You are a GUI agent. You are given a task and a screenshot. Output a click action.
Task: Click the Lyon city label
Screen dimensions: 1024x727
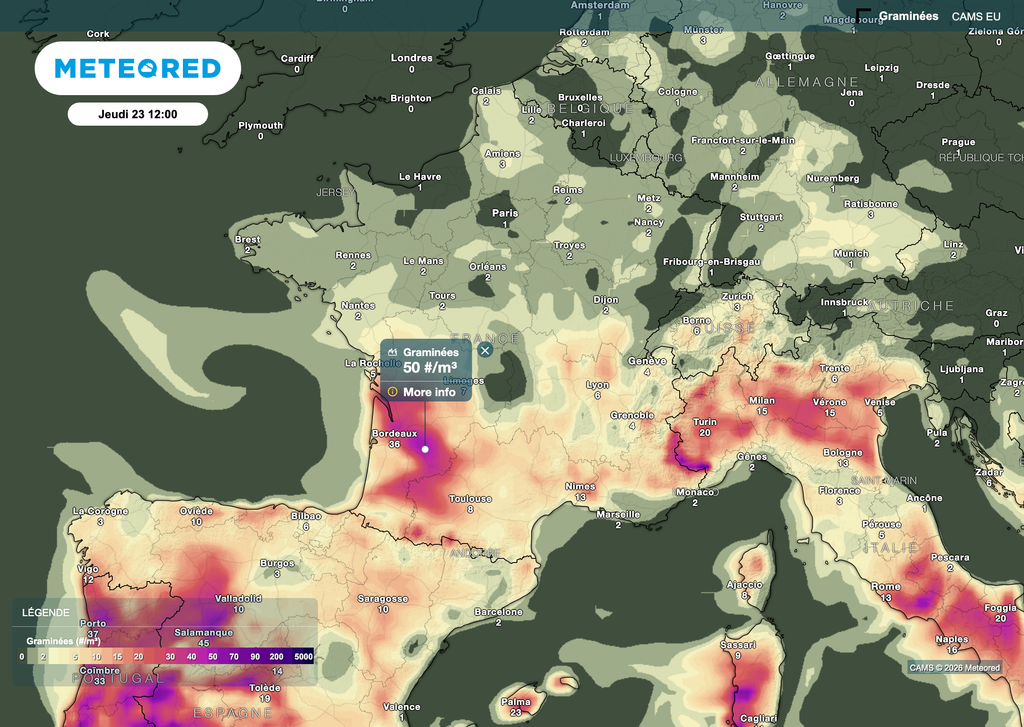(x=597, y=385)
